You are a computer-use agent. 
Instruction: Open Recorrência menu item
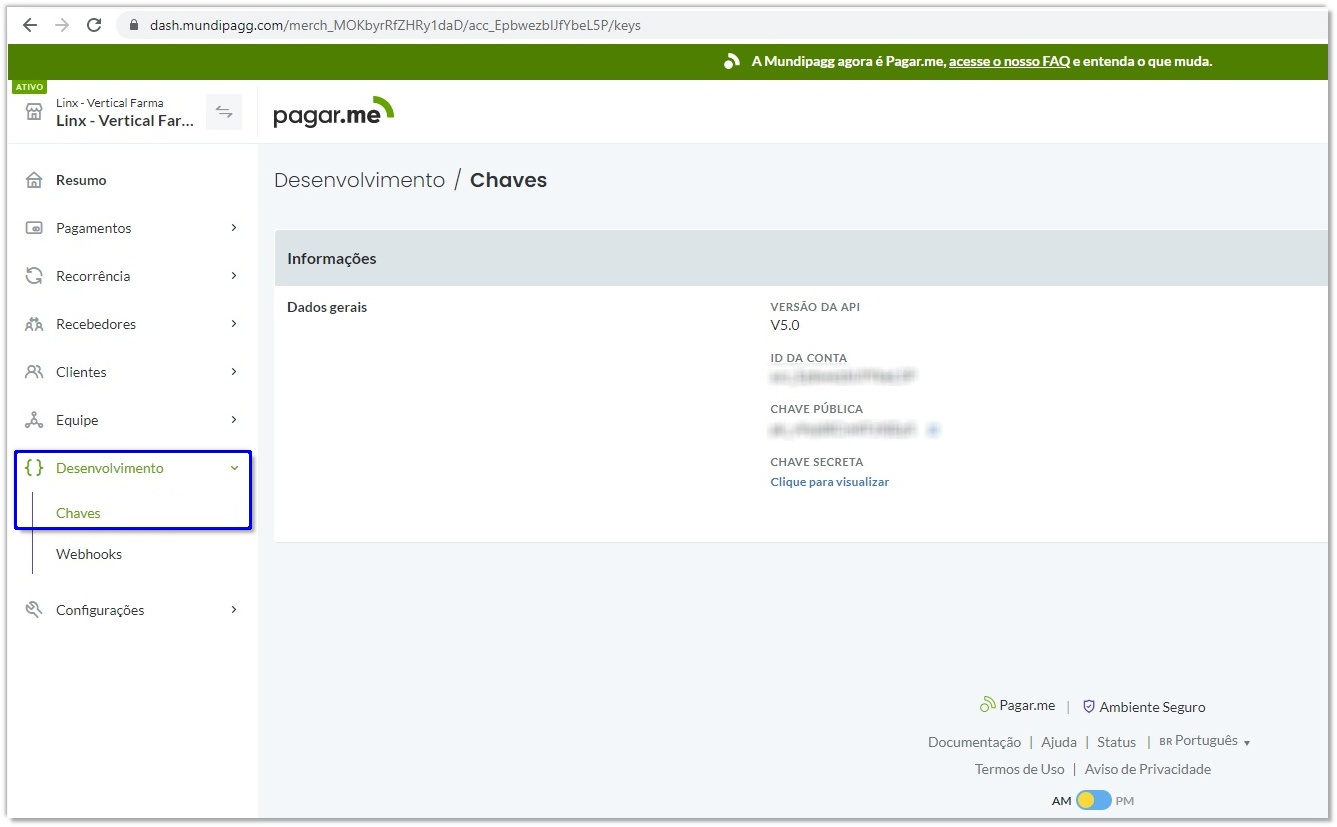click(x=93, y=276)
